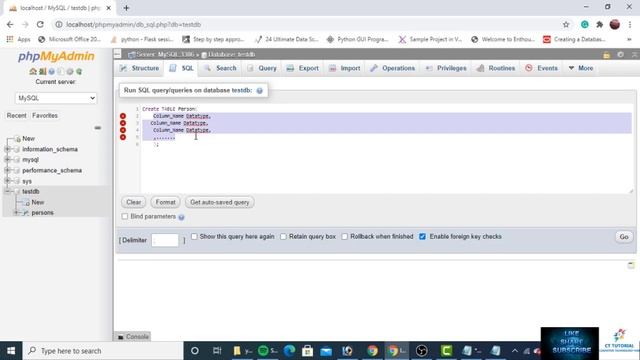Screen dimensions: 640x360
Task: Expand sys database node
Action: pyautogui.click(x=7, y=181)
